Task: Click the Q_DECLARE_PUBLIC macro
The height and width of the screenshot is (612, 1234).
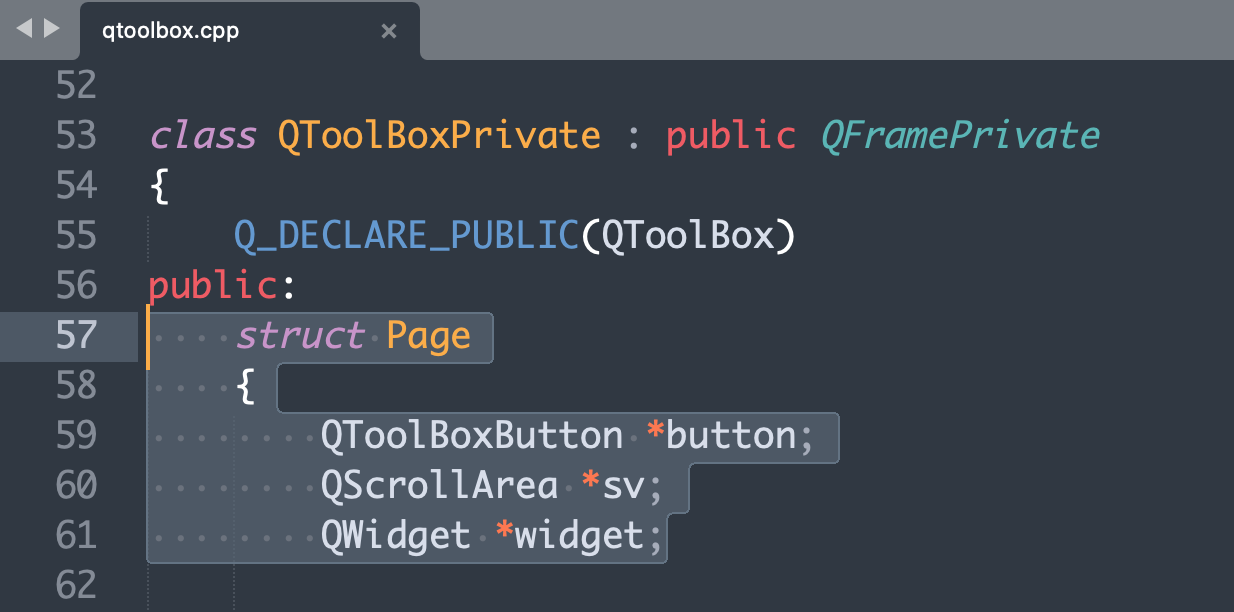Action: [406, 235]
